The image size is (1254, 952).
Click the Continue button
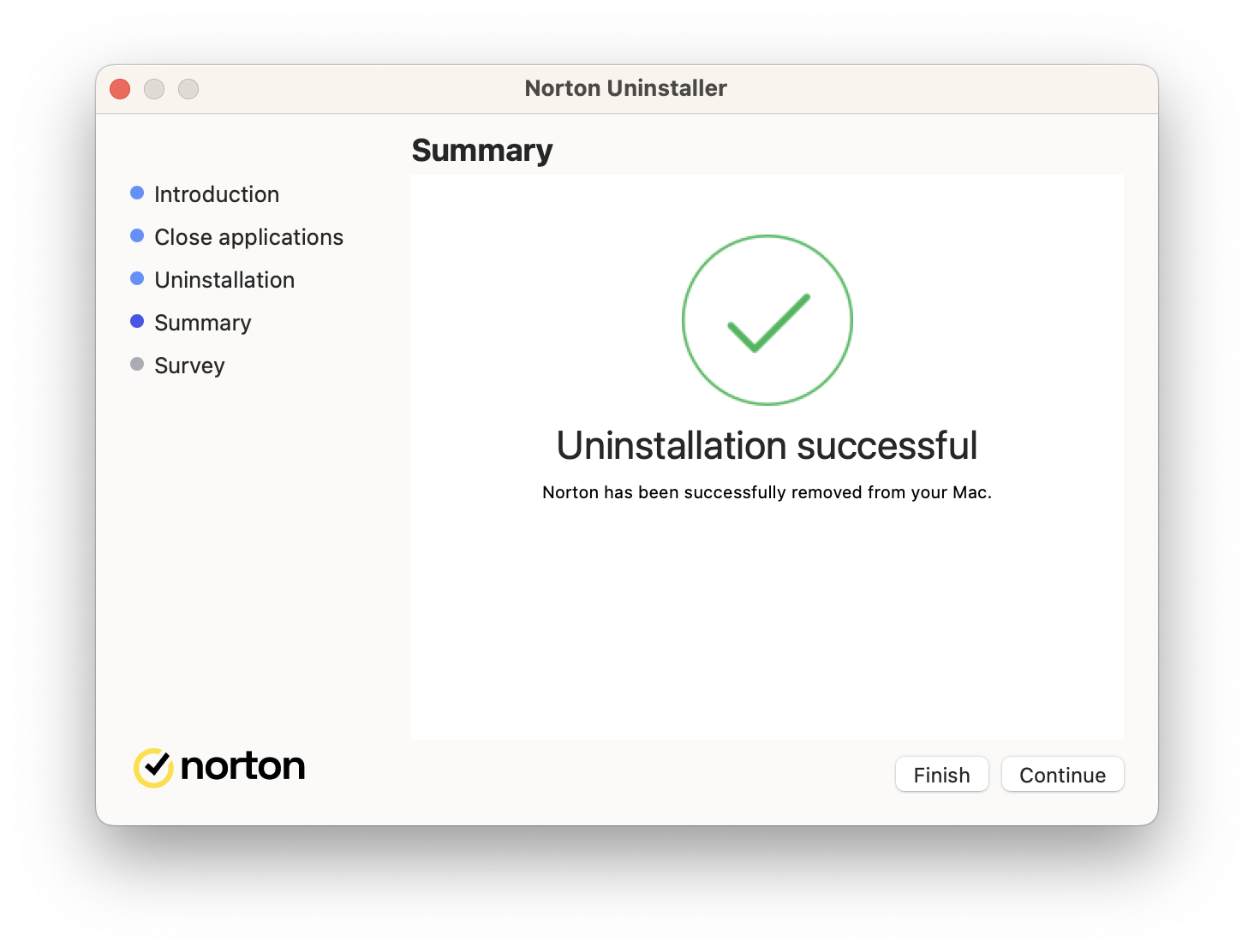(1062, 775)
